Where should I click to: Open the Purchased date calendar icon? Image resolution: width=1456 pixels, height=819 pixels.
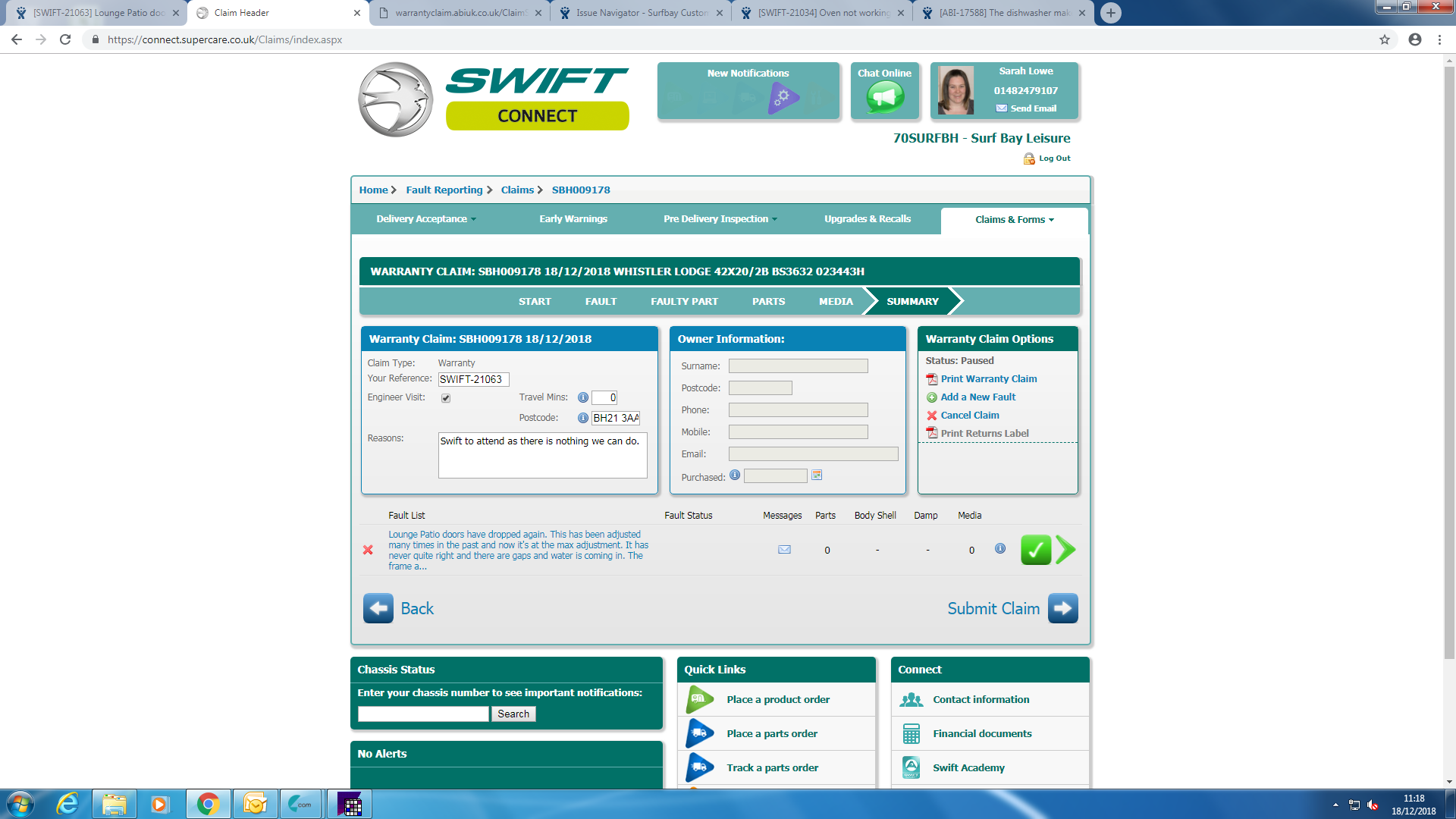coord(817,475)
